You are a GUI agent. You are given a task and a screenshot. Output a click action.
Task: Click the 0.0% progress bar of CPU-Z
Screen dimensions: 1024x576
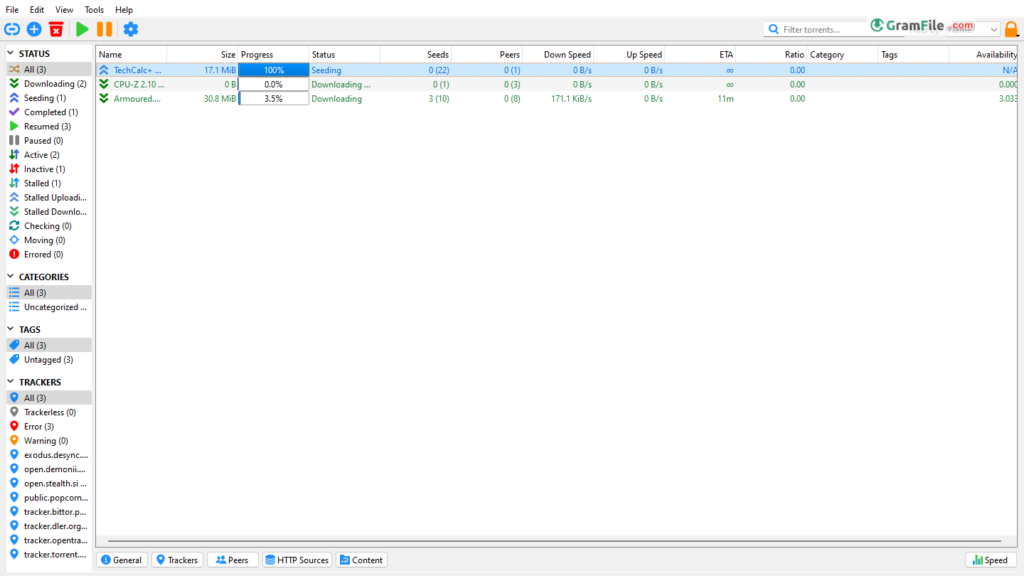[274, 84]
